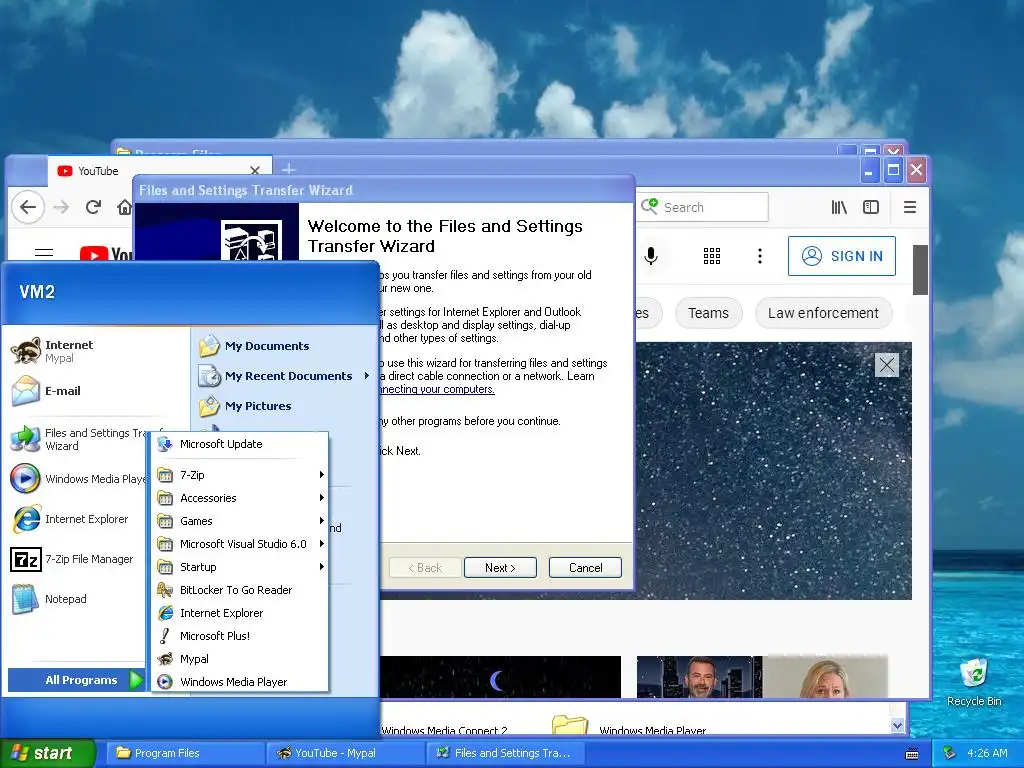Viewport: 1024px width, 768px height.
Task: Open the YouTube apps grid
Action: pos(712,256)
